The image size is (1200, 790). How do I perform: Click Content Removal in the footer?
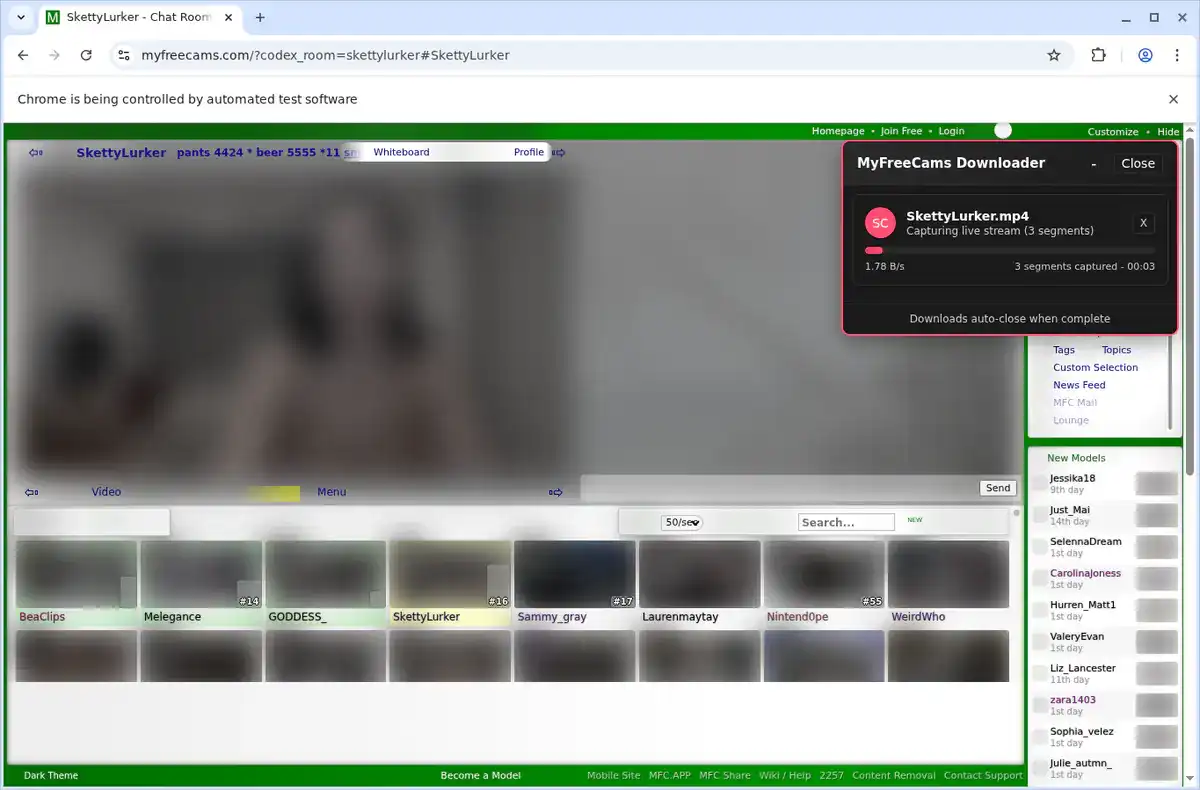coord(894,776)
